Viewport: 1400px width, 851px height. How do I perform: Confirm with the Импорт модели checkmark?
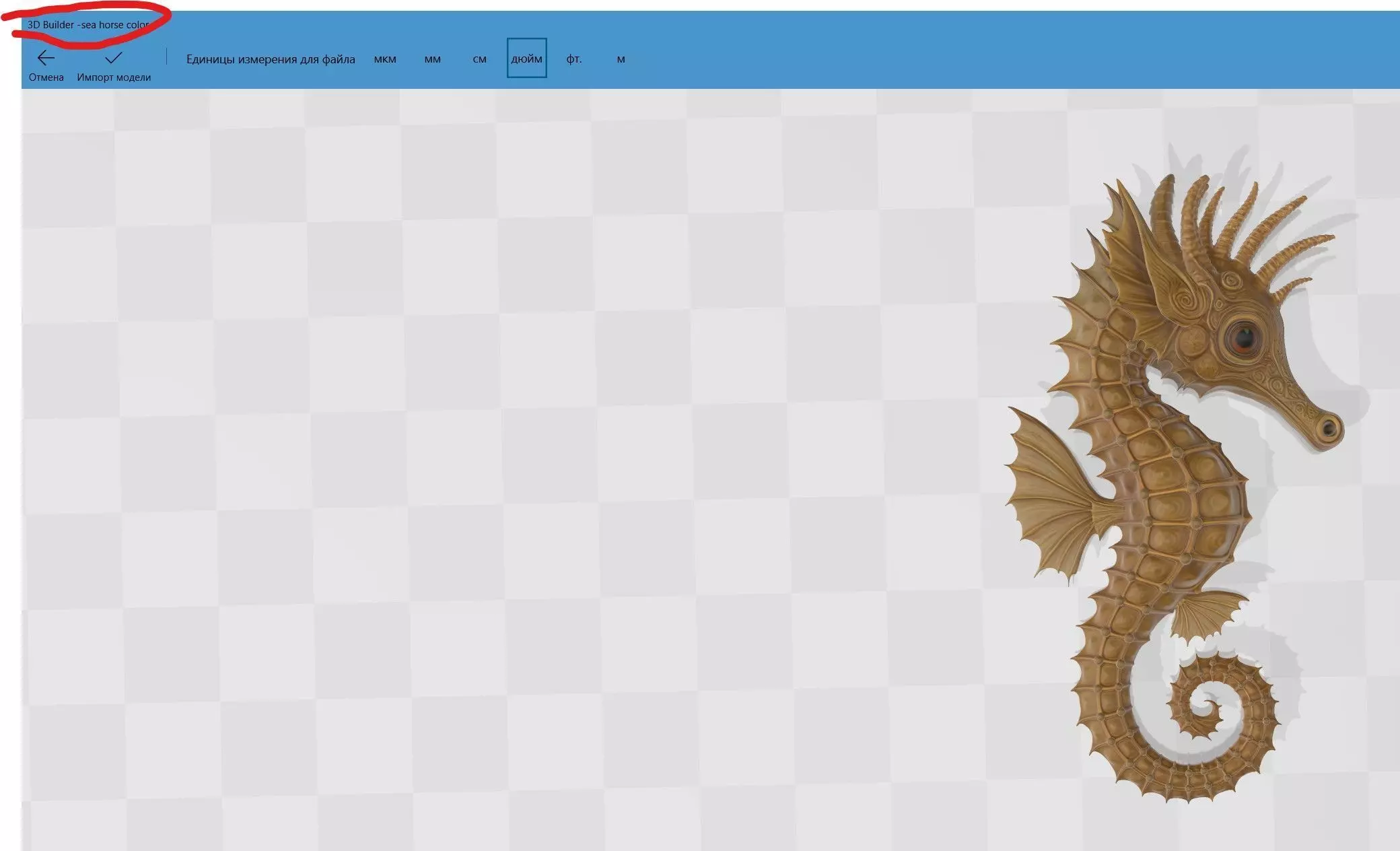coord(114,58)
